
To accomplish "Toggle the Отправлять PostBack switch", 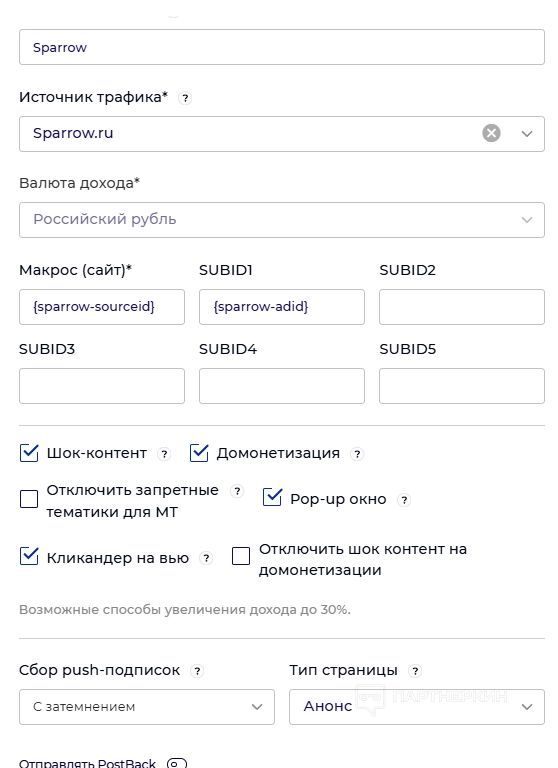I will click(177, 763).
